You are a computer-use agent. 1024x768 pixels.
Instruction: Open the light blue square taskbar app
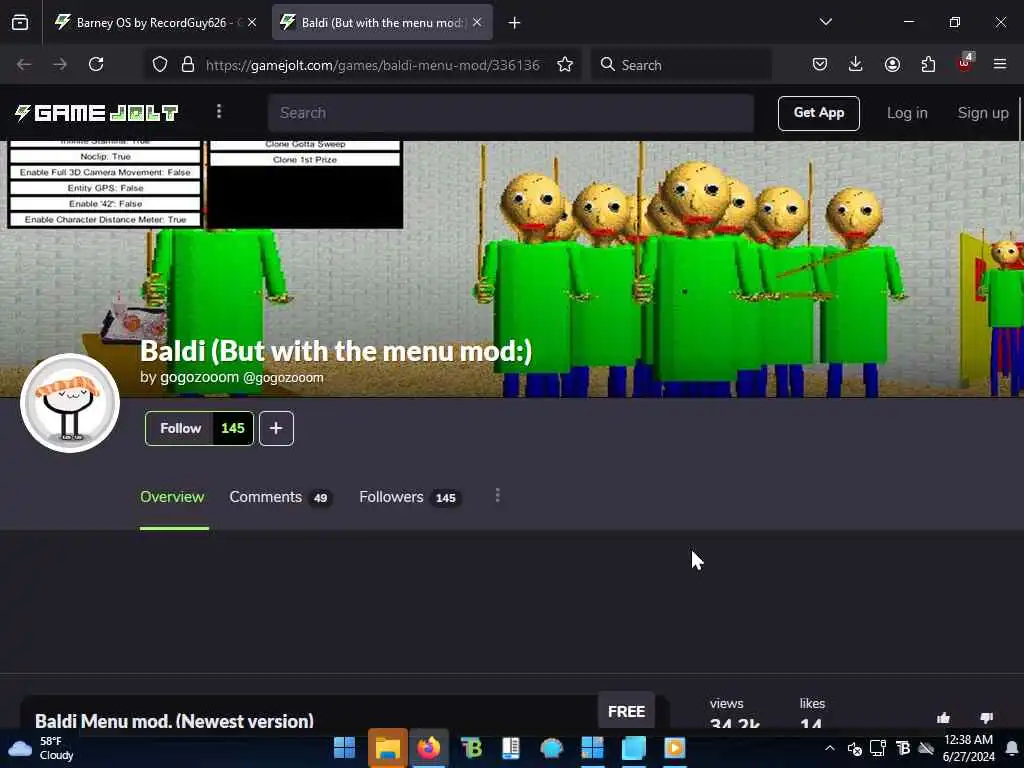coord(633,748)
